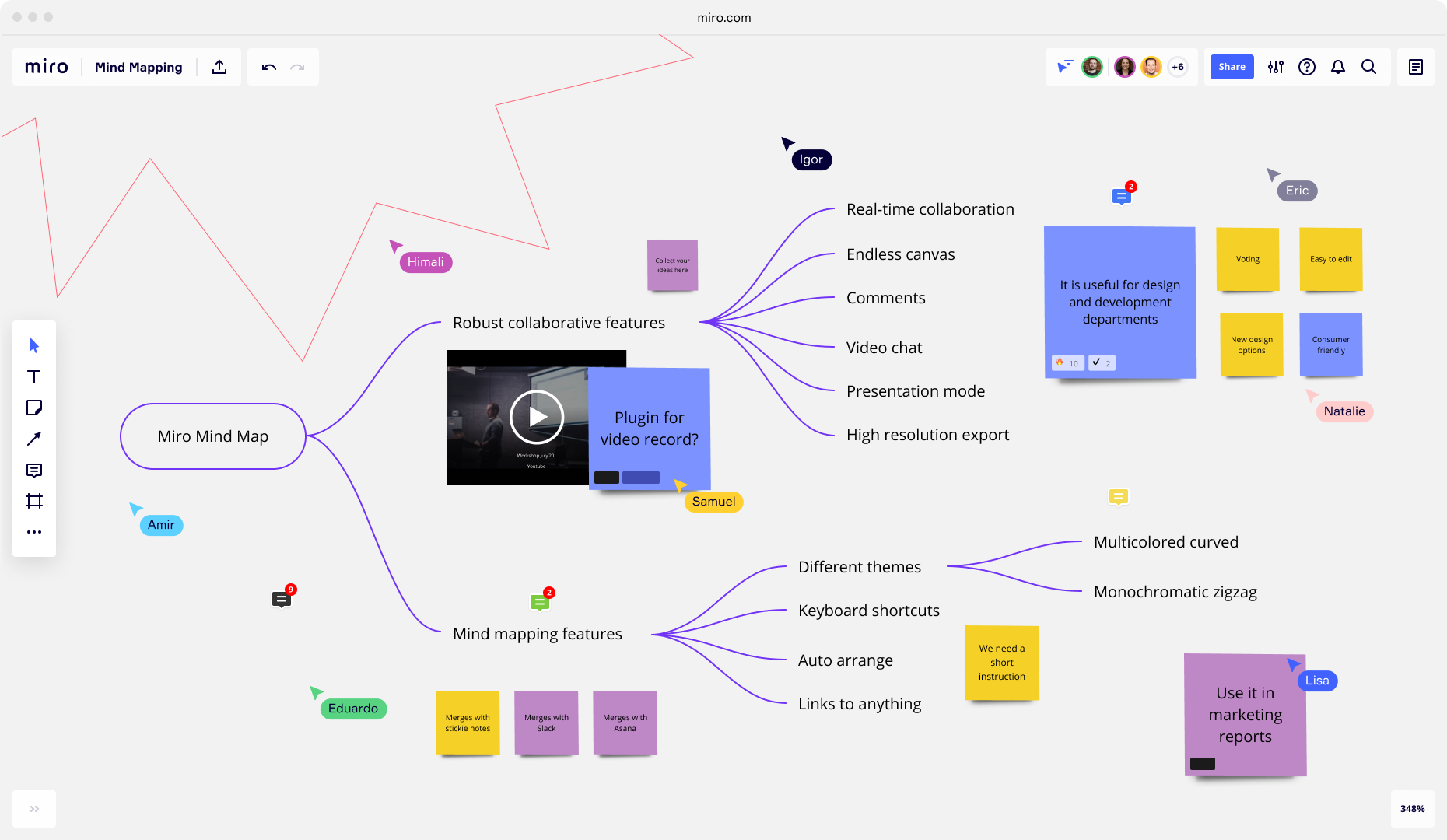
Task: Select the High resolution export node
Action: (x=928, y=435)
